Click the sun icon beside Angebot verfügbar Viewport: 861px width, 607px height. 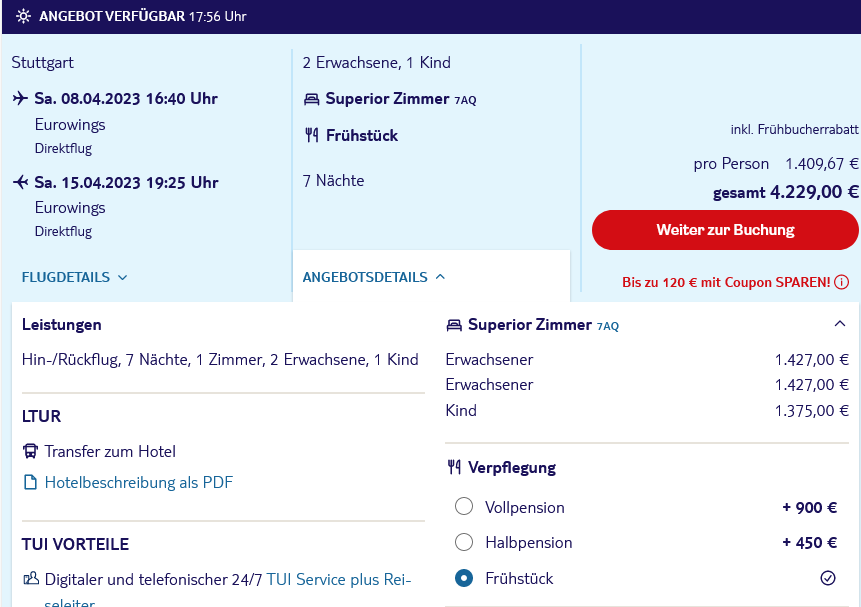[23, 16]
